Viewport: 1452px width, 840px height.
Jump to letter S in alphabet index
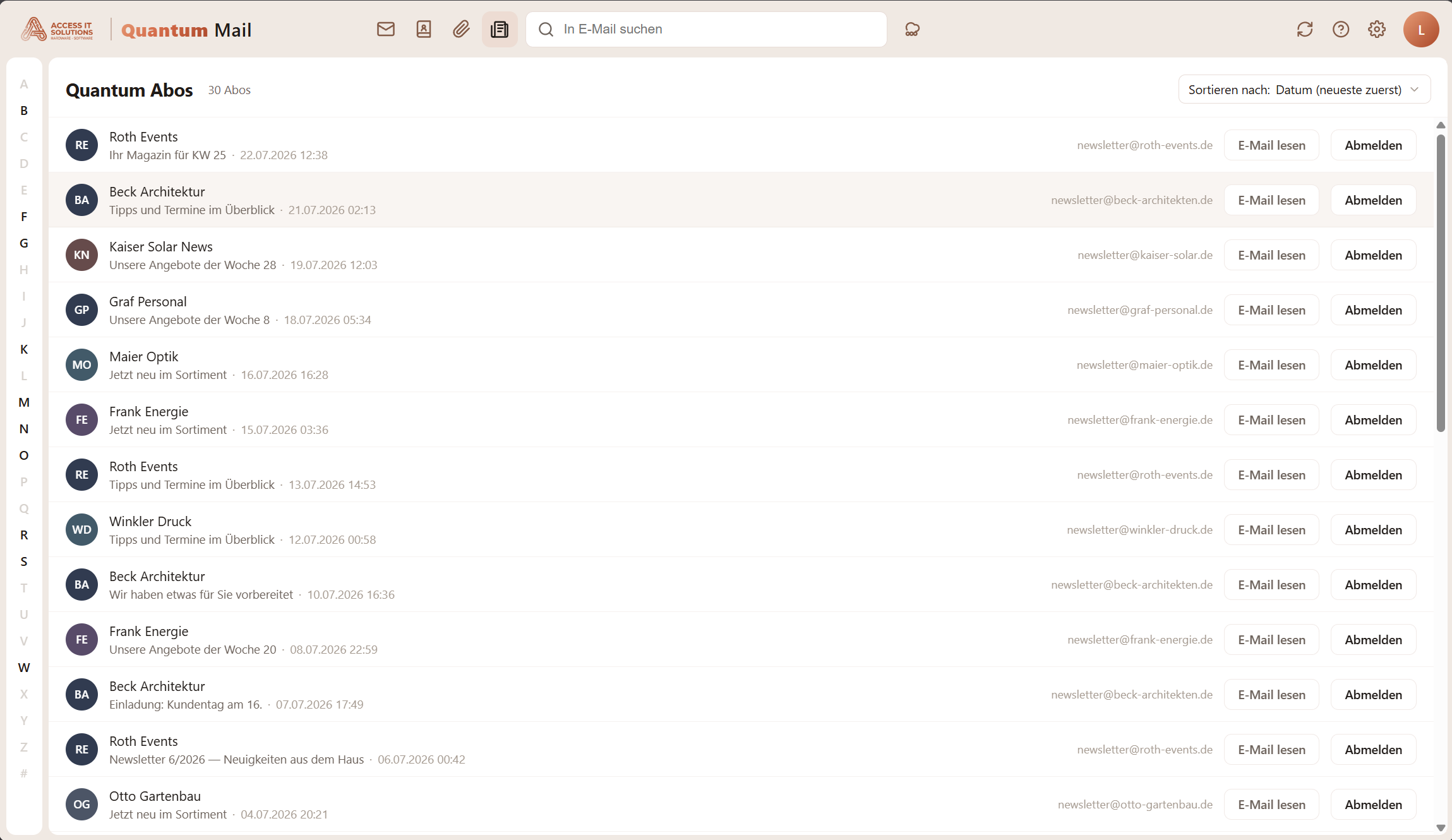click(24, 561)
